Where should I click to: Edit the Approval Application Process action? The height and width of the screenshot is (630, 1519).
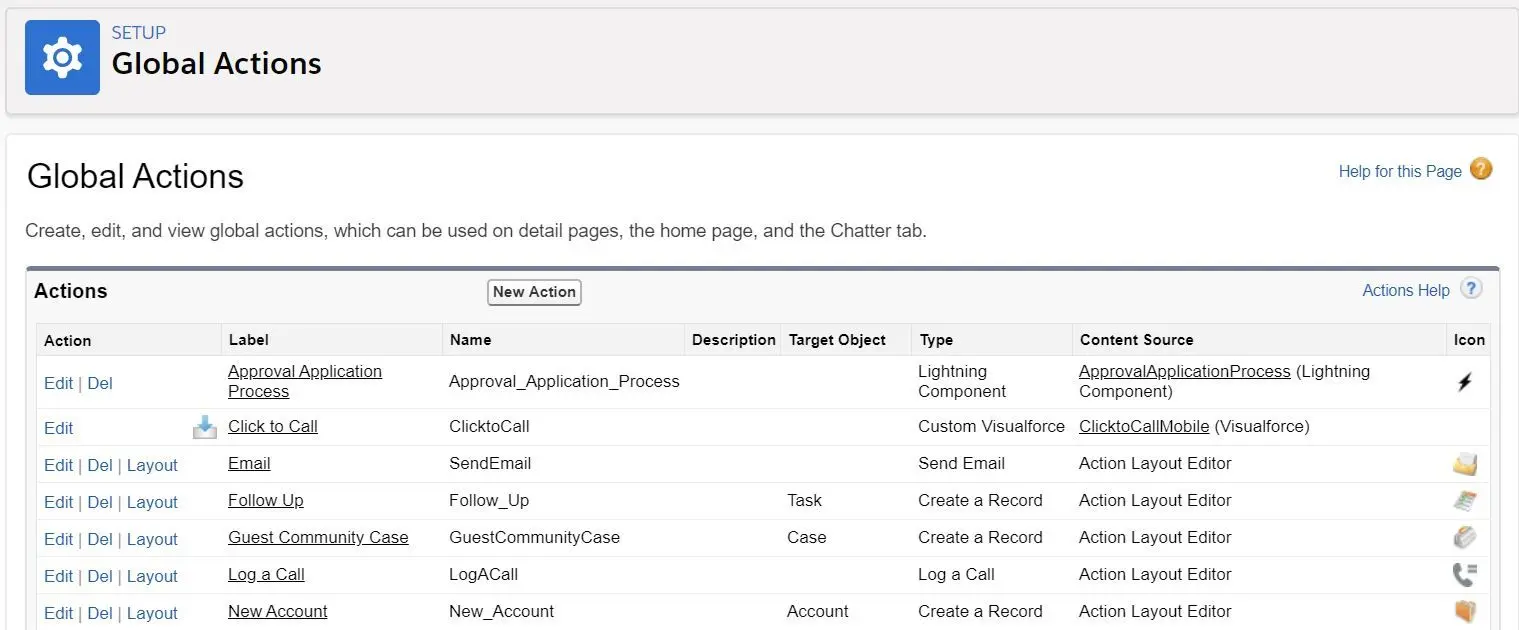[x=58, y=383]
